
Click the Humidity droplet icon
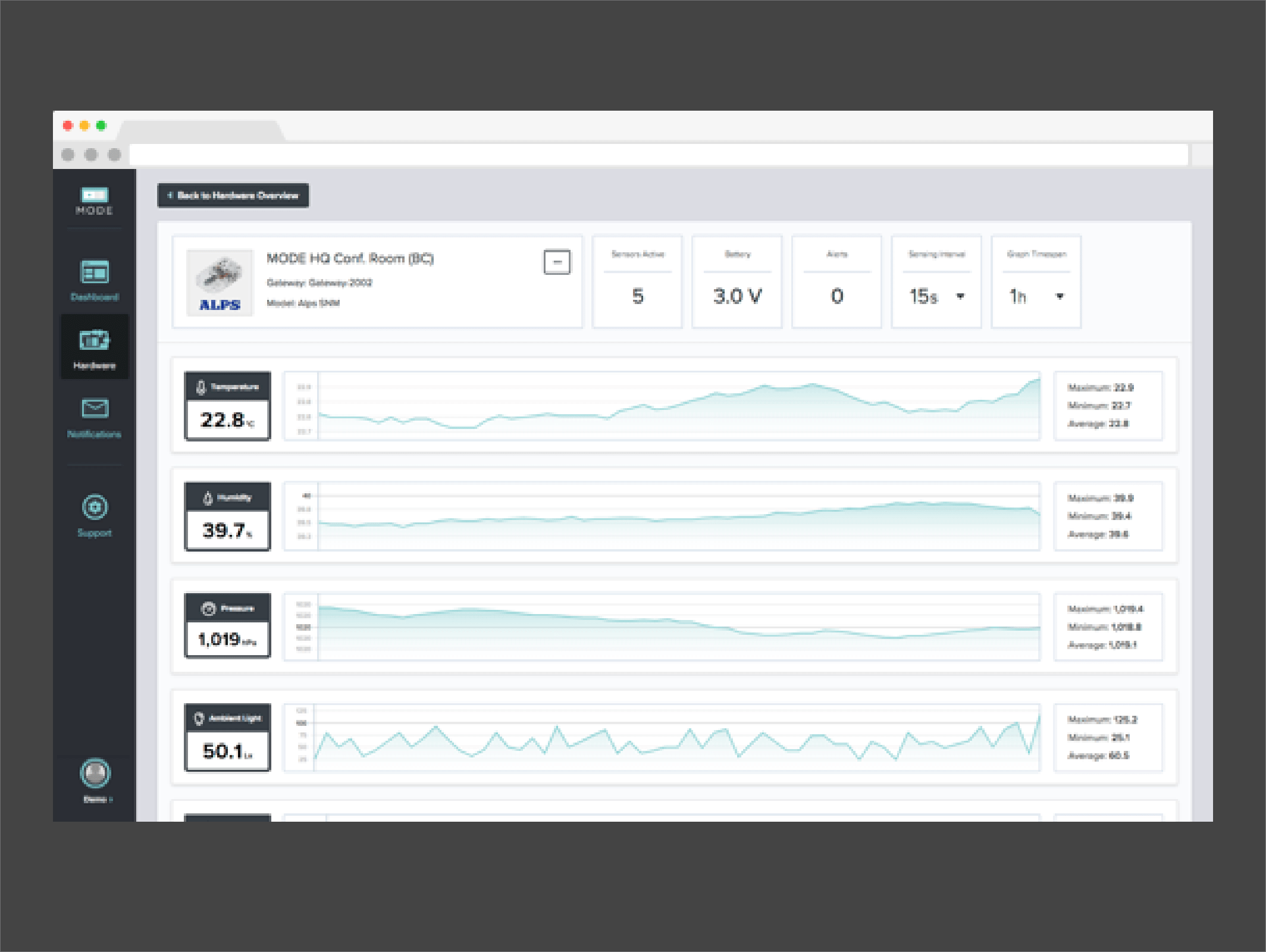coord(208,498)
